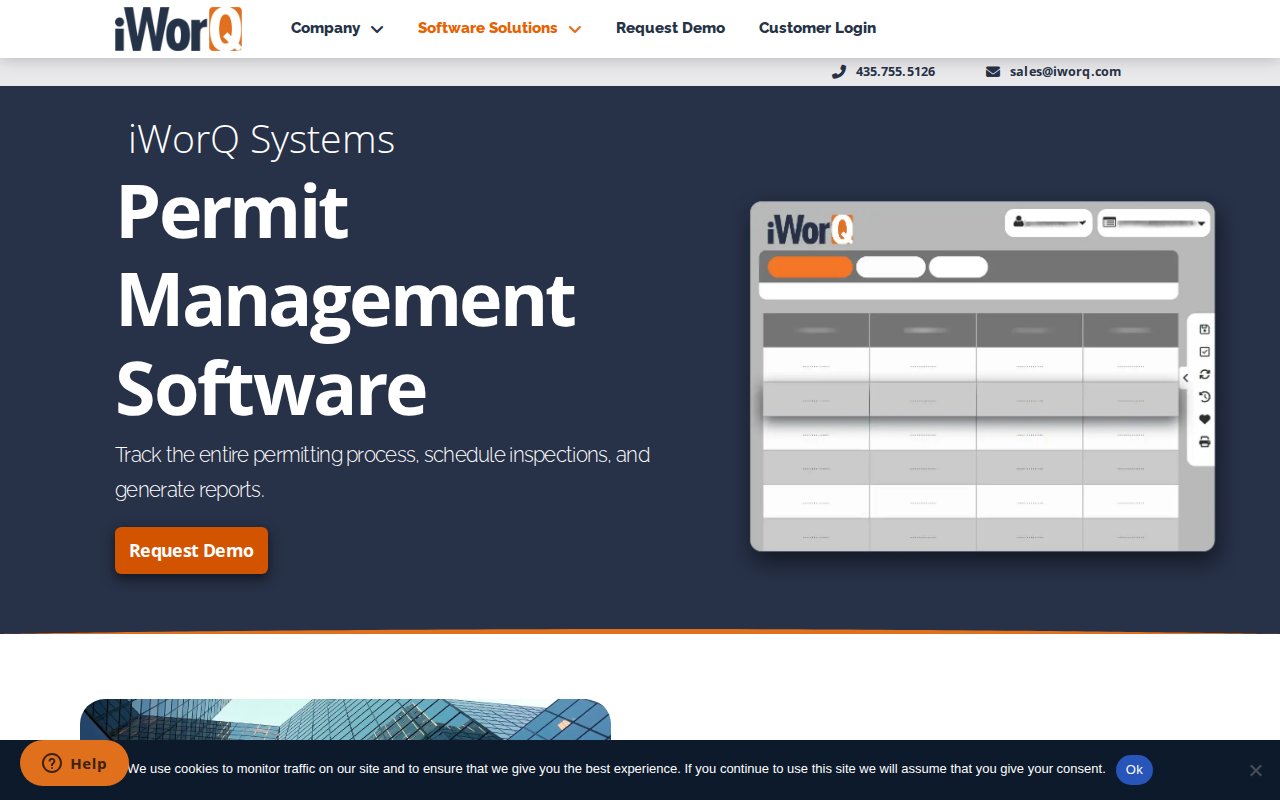1280x800 pixels.
Task: Dismiss the cookie banner with X
Action: [1255, 770]
